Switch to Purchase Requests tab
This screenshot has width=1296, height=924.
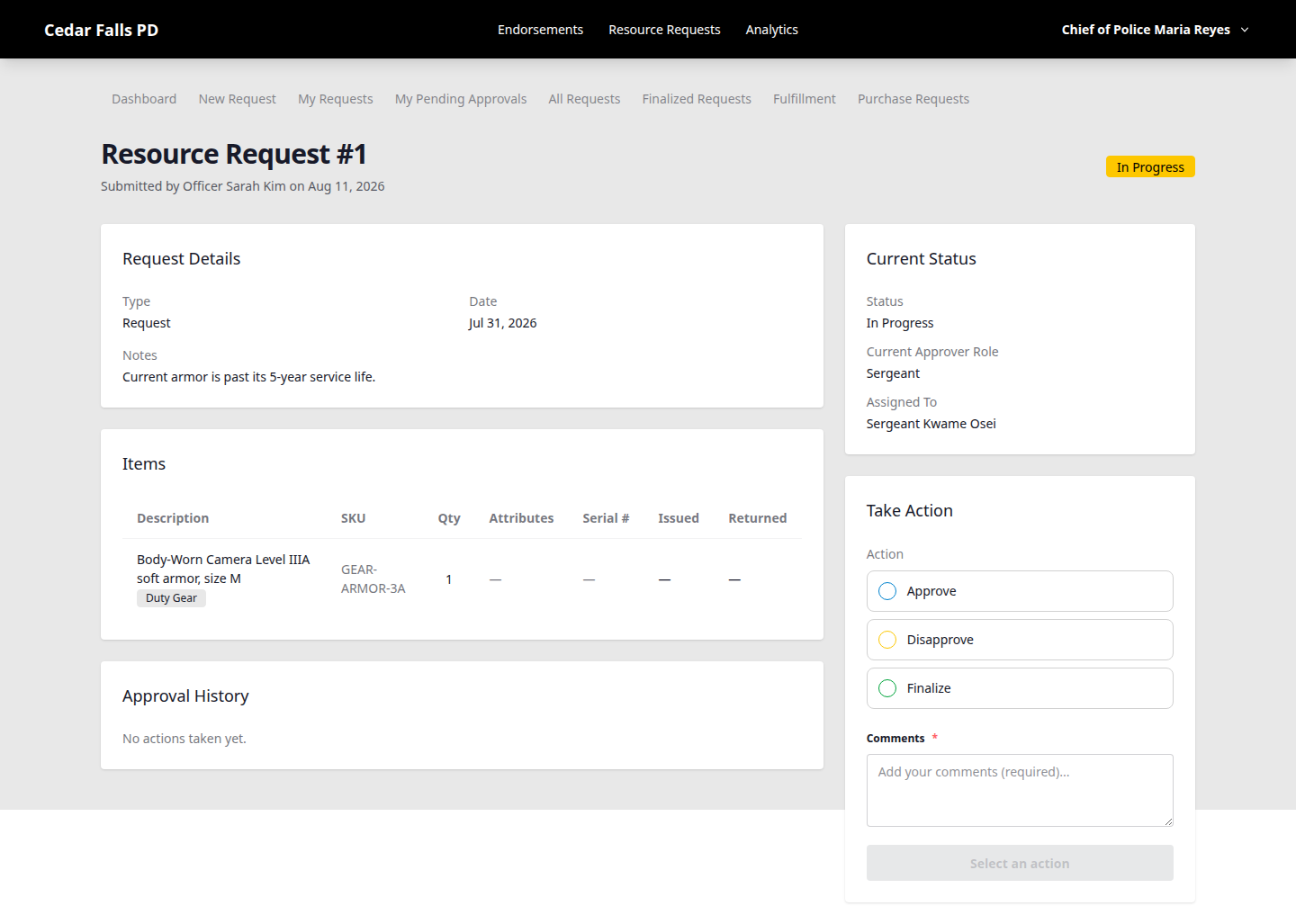[913, 99]
